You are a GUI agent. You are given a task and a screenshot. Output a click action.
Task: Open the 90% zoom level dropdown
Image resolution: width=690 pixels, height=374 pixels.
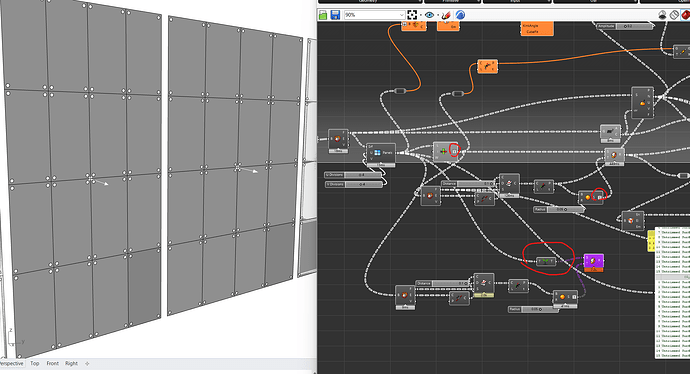point(374,15)
